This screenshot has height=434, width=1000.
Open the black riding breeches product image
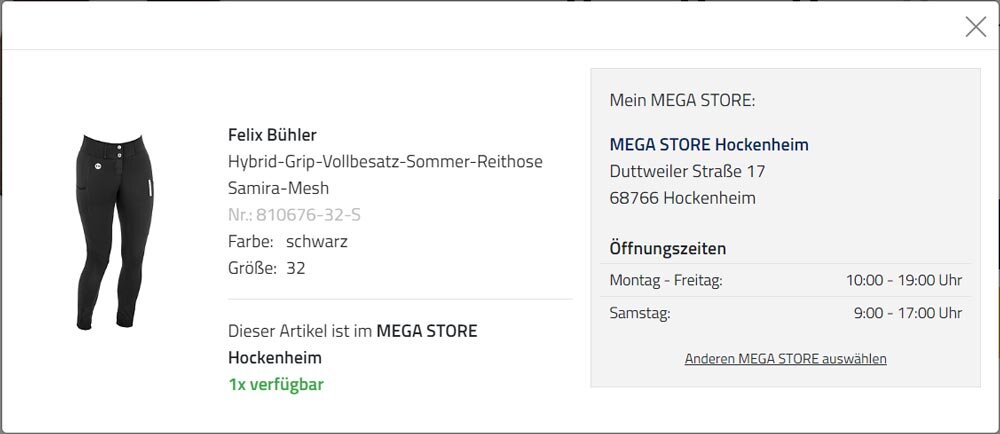click(115, 232)
